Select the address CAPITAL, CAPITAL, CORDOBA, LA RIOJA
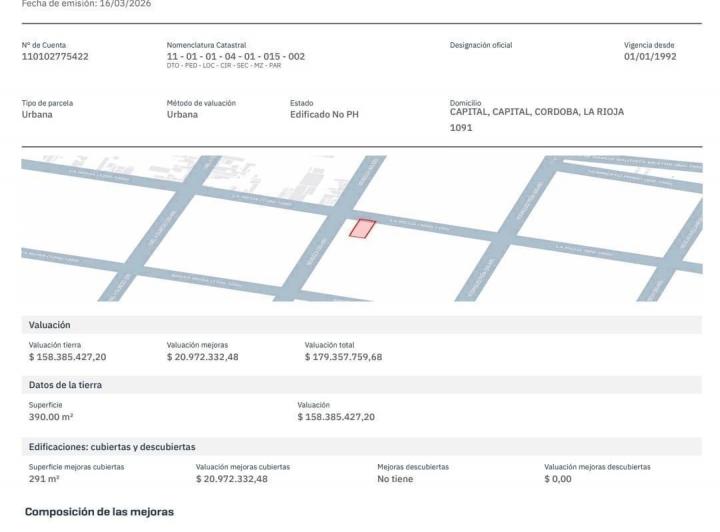Screen dimensions: 720x532 pyautogui.click(x=537, y=112)
